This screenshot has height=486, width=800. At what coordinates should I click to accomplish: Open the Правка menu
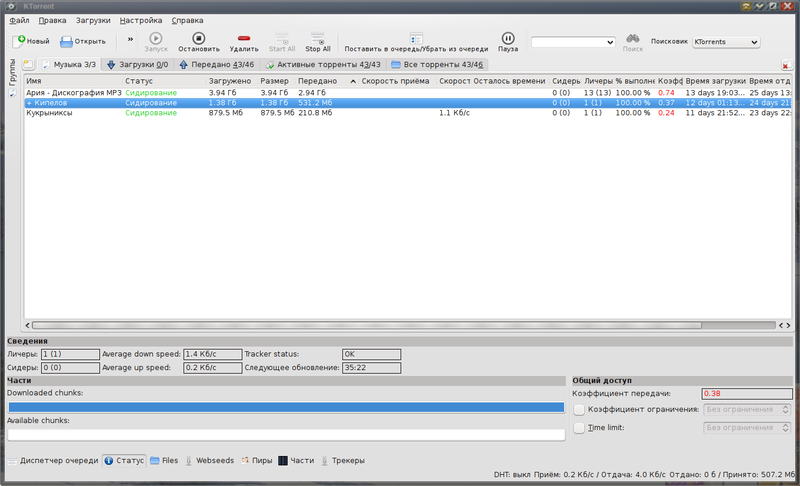click(x=52, y=20)
